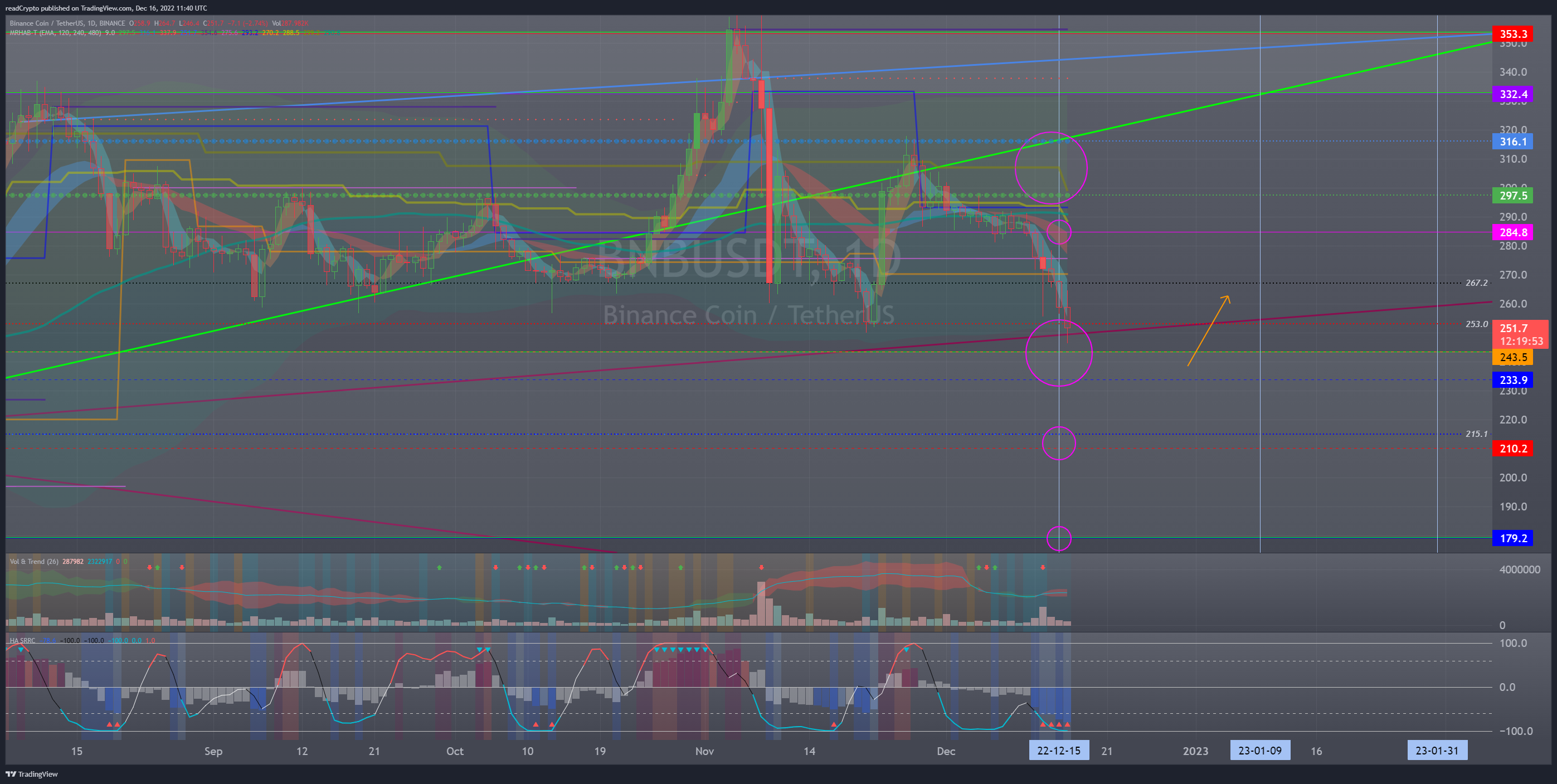Click the 100.0 oscillator scale value
The image size is (1557, 784).
coord(1513,643)
